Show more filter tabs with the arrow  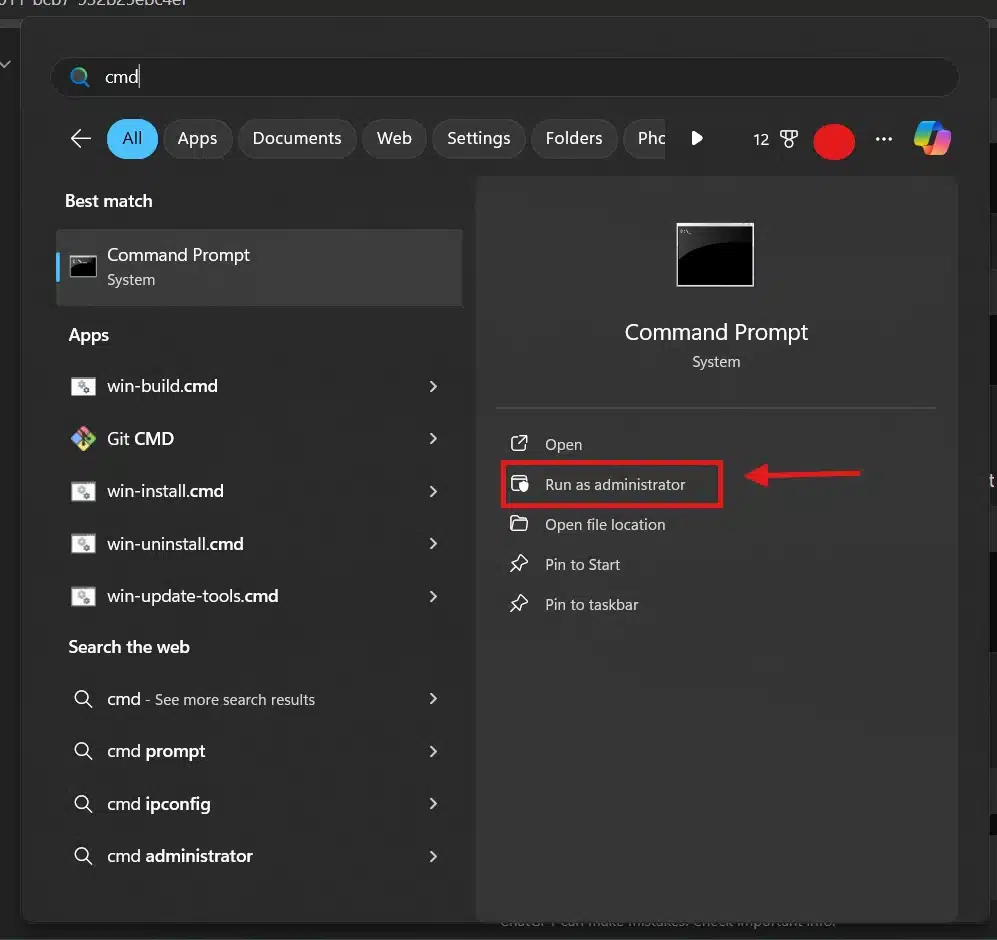pos(697,138)
